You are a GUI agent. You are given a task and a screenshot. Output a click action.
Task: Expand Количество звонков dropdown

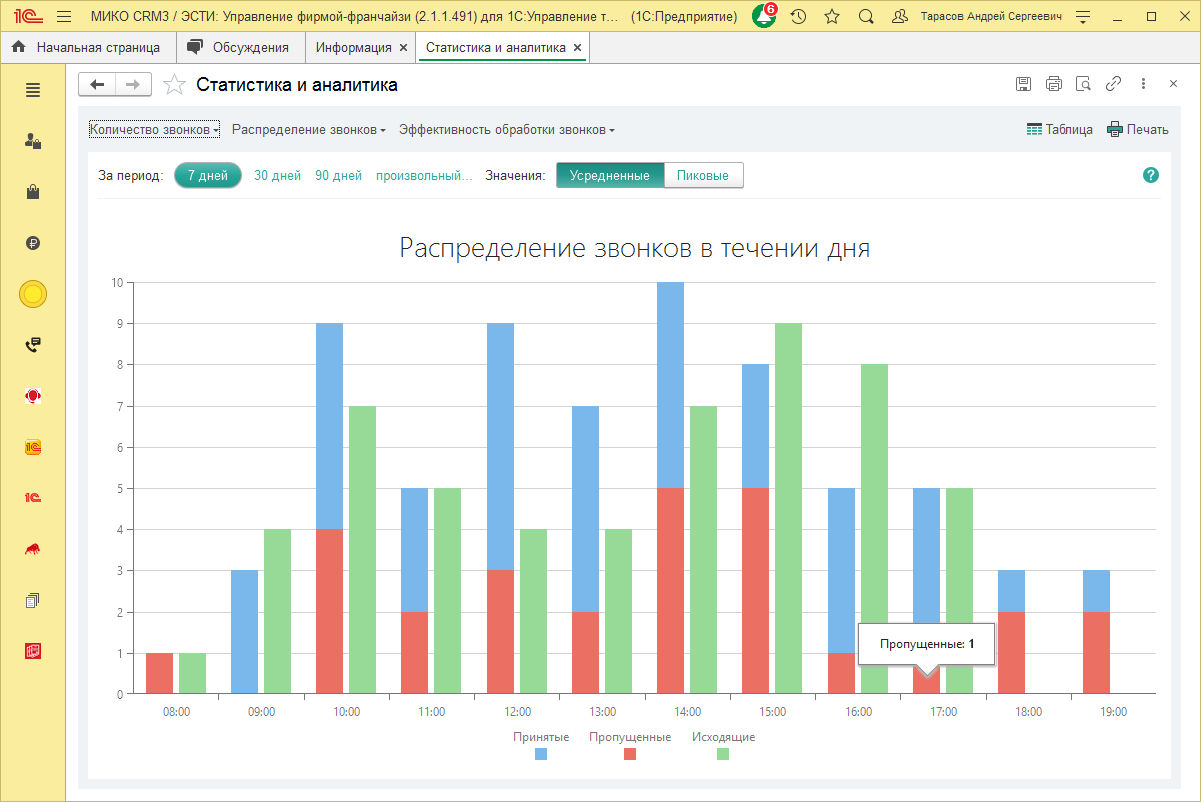click(154, 130)
